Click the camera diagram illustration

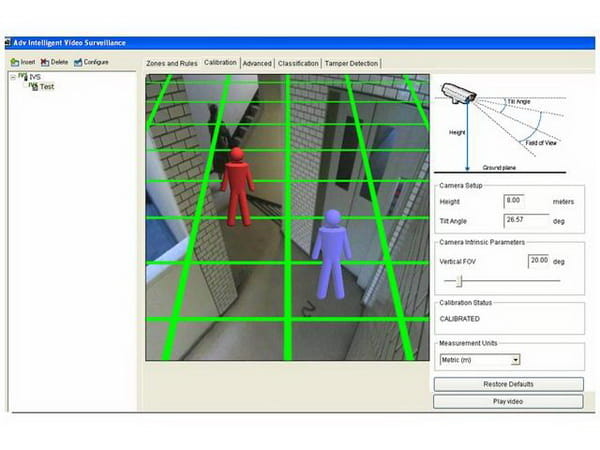click(510, 125)
